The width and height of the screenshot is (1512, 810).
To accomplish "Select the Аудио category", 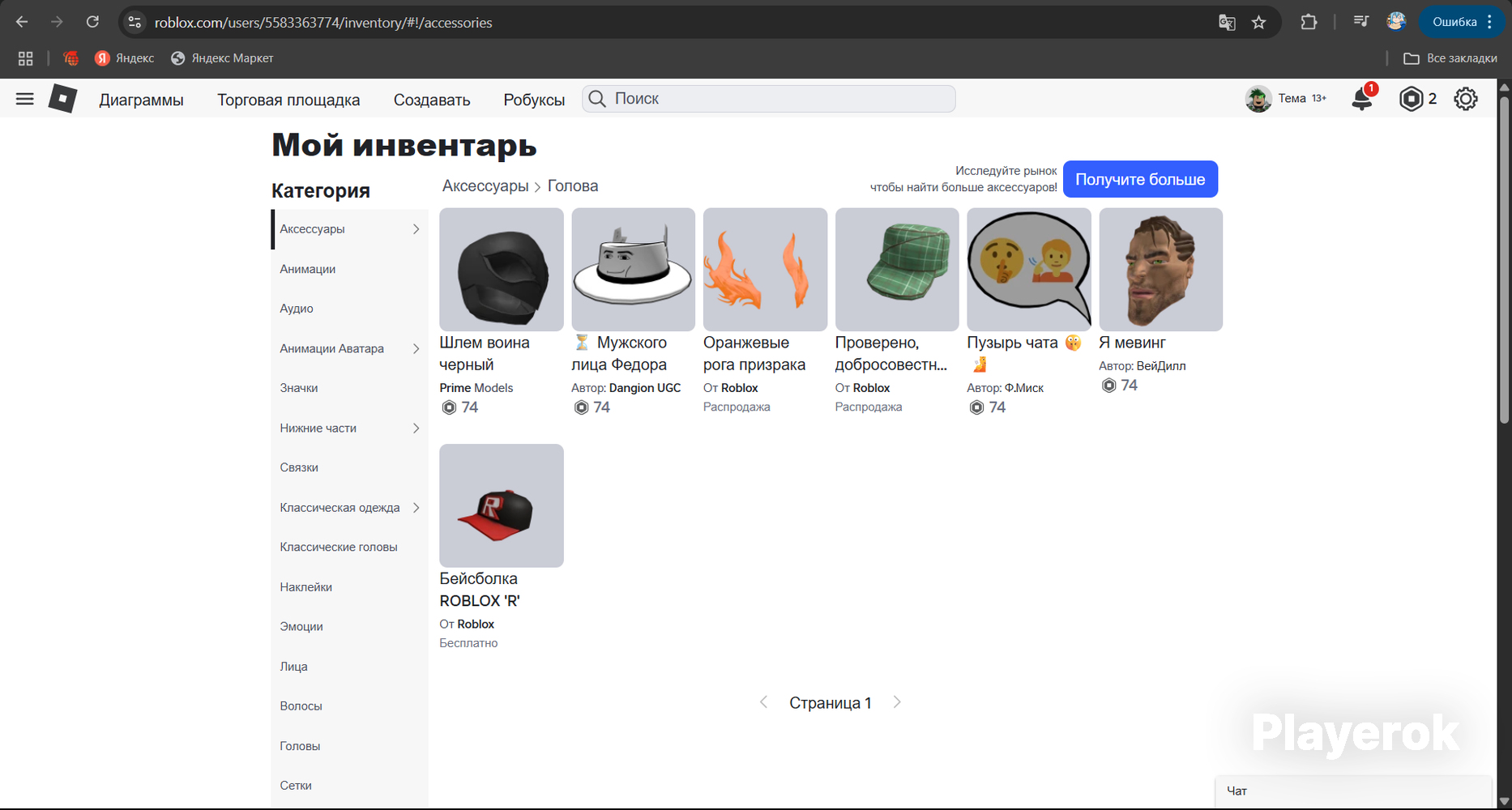I will [349, 309].
